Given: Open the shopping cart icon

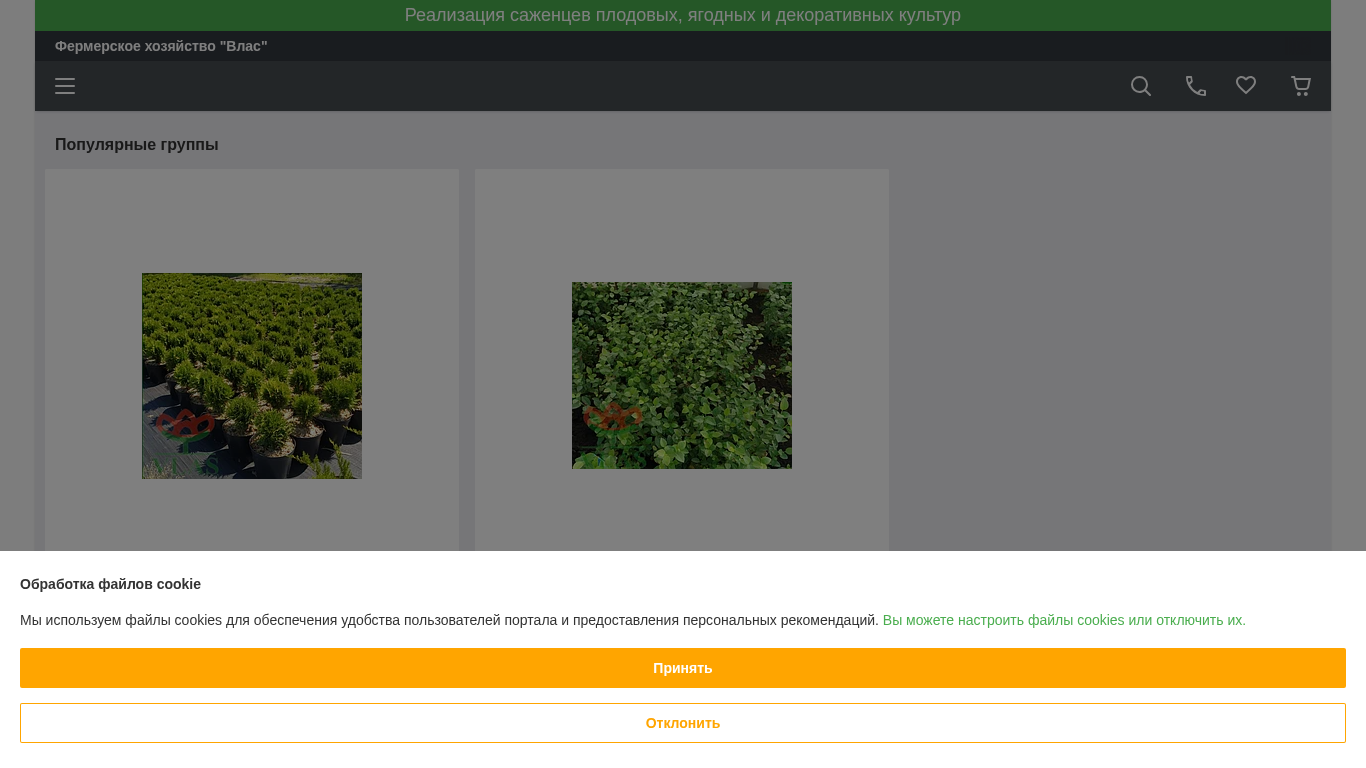Looking at the screenshot, I should [x=1301, y=86].
